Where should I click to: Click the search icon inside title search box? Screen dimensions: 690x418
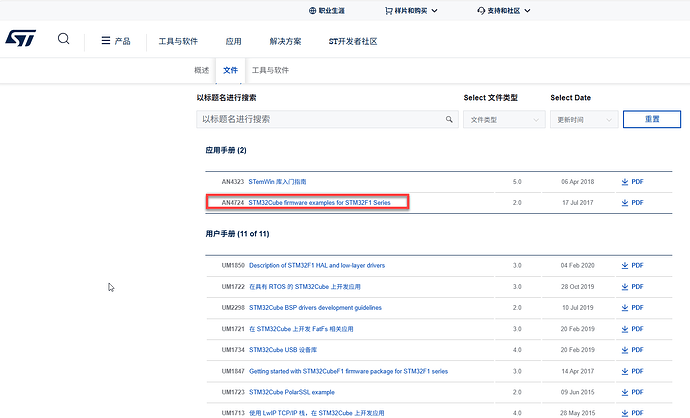(x=449, y=119)
